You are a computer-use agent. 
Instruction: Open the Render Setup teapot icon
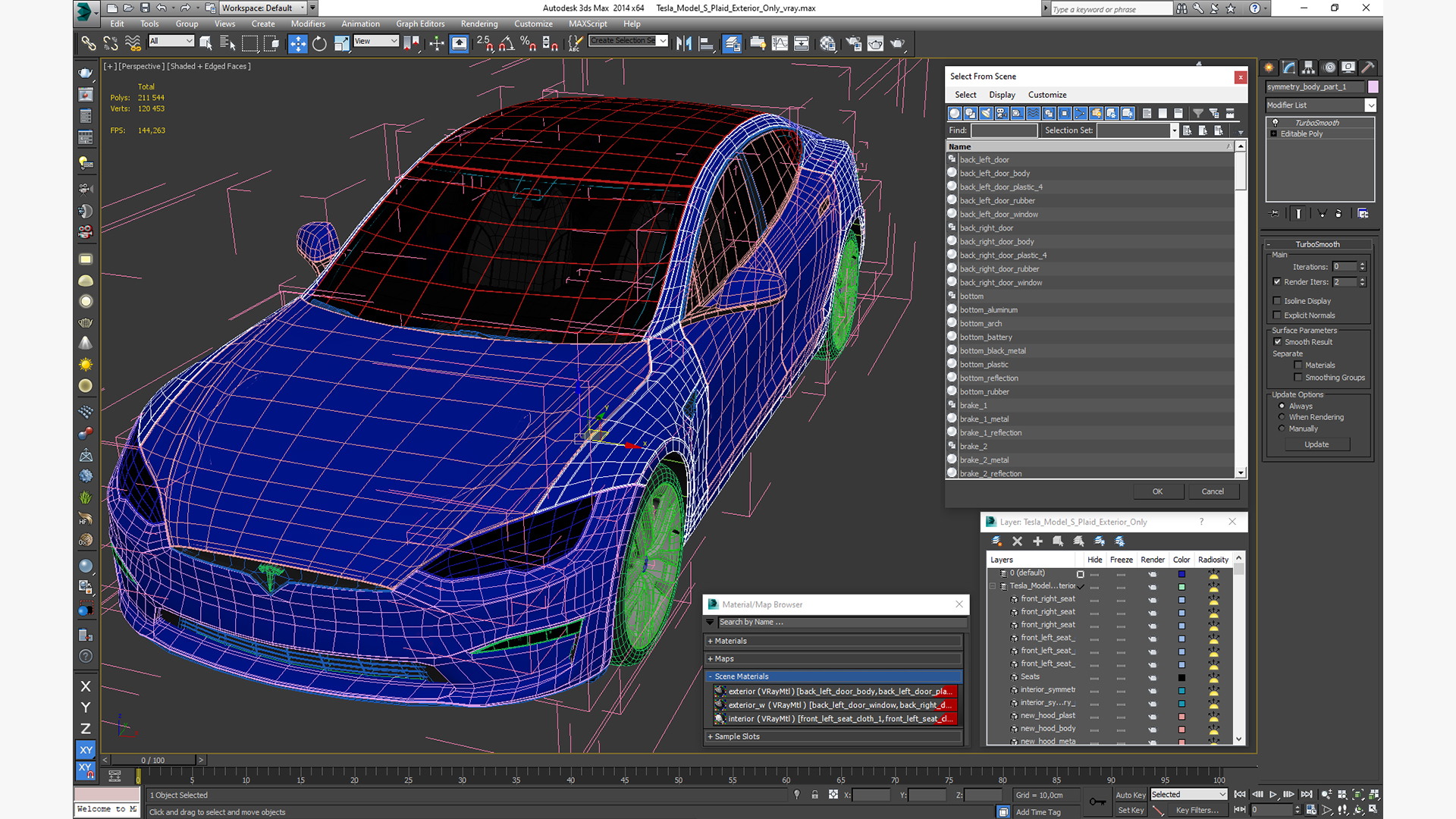click(853, 43)
